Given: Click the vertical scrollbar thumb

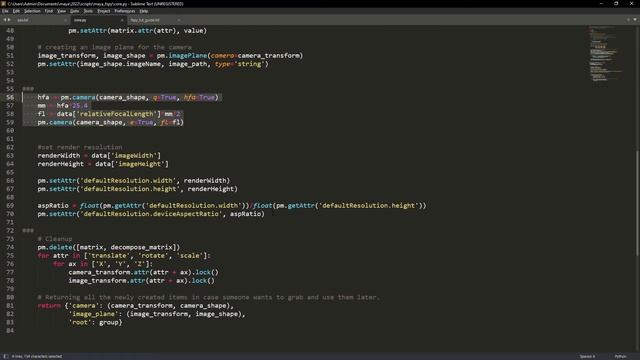Looking at the screenshot, I should point(637,203).
